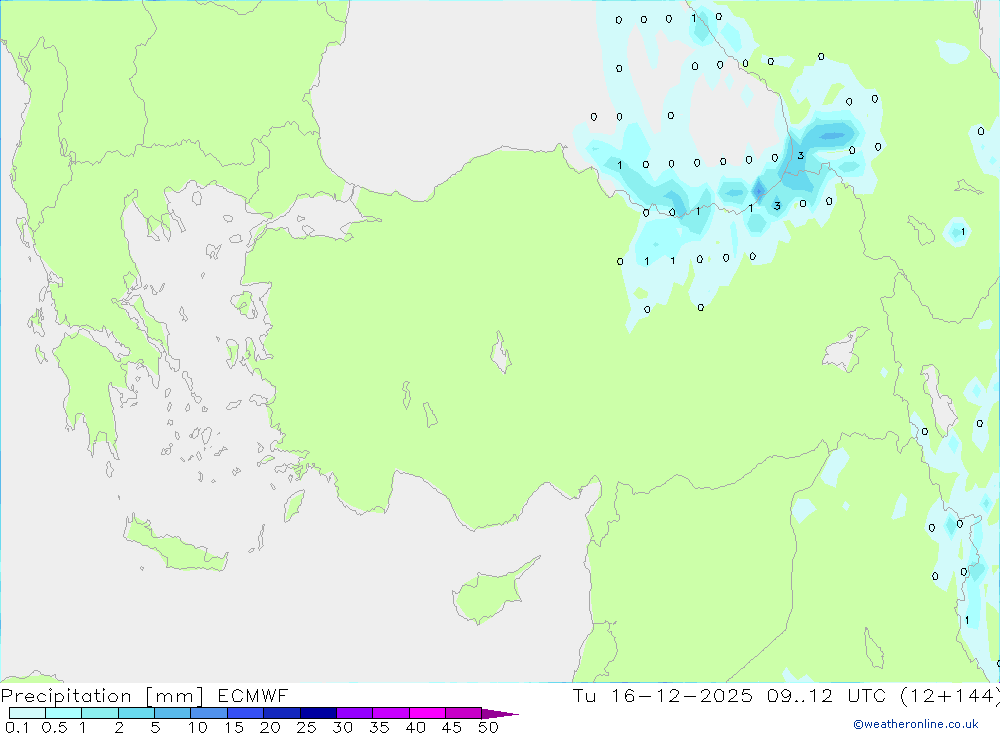Click the 0.1–0.5 mm palest legend swatch

click(x=27, y=713)
